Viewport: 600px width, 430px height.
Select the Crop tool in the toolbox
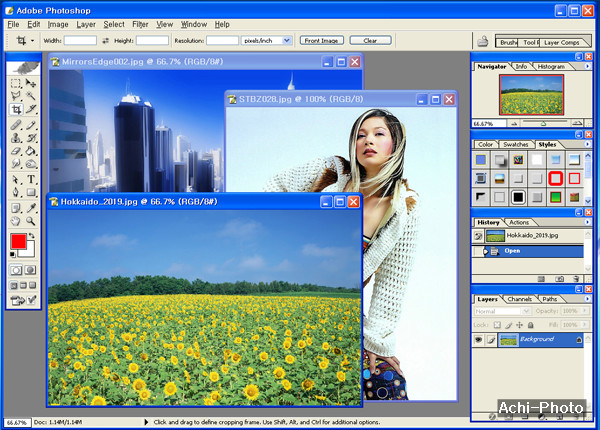[16, 110]
